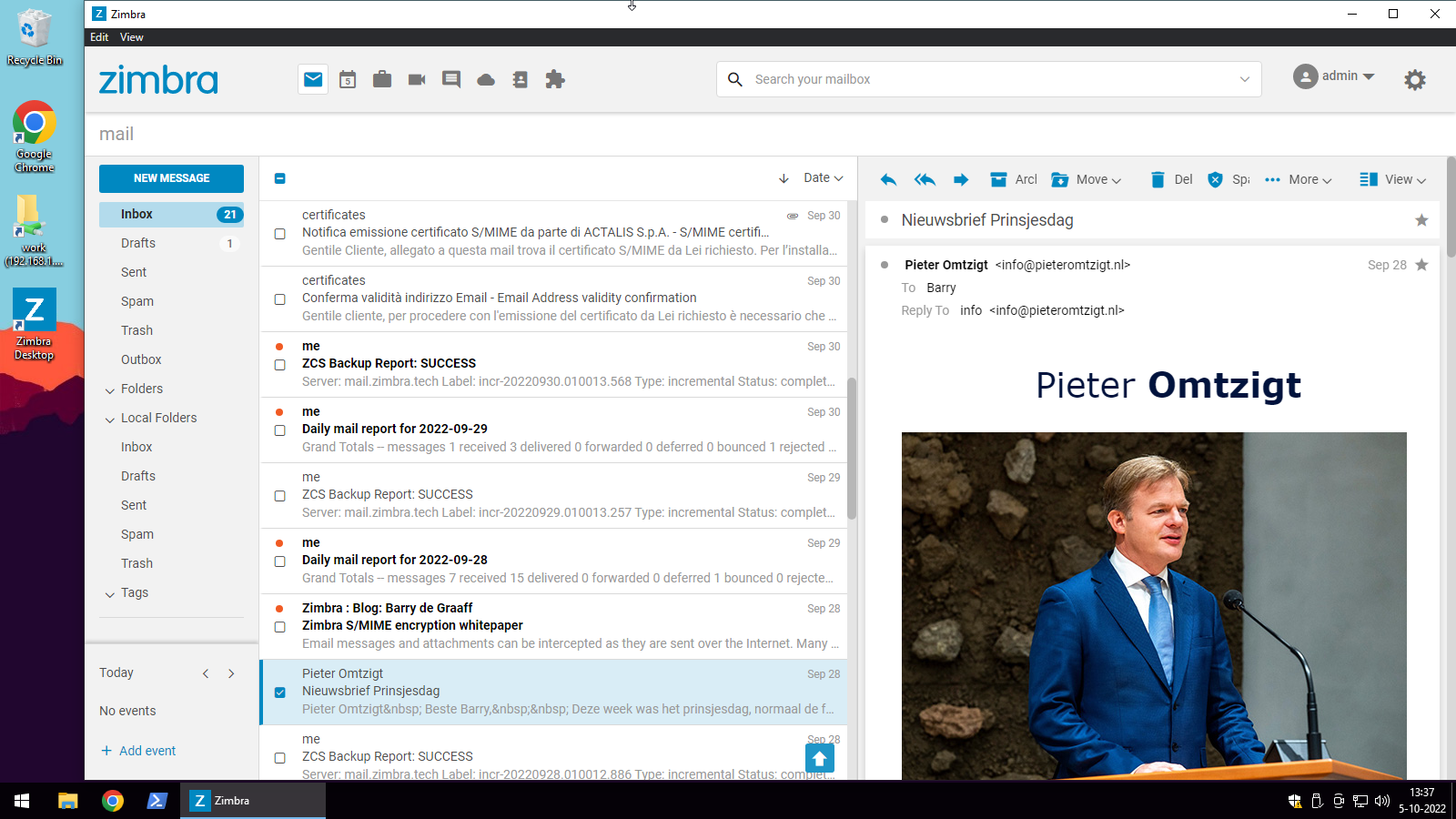The image size is (1456, 819).
Task: Toggle the select-all messages checkbox
Action: (279, 178)
